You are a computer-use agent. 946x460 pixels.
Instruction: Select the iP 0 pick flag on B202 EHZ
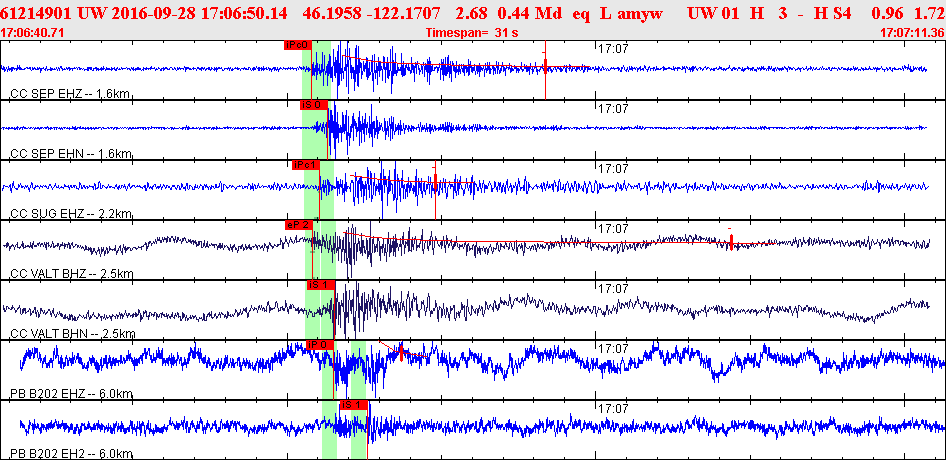click(x=320, y=345)
